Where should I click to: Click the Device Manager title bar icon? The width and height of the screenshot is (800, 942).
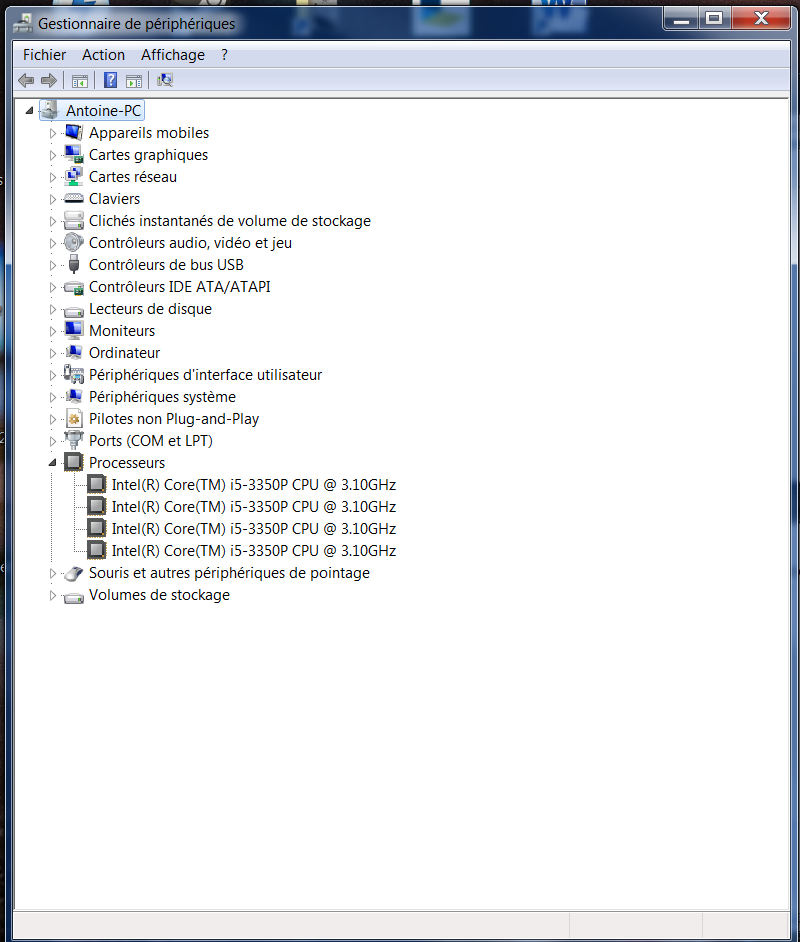[x=23, y=23]
